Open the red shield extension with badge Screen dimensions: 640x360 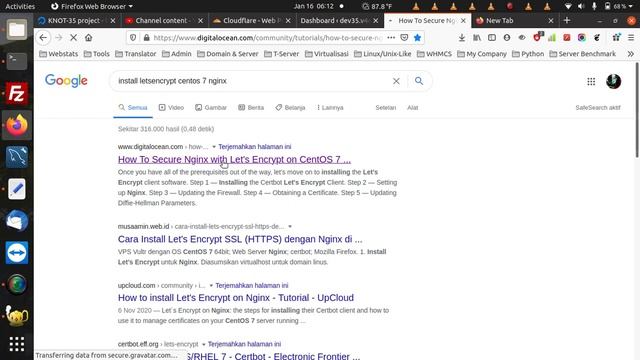click(x=537, y=37)
